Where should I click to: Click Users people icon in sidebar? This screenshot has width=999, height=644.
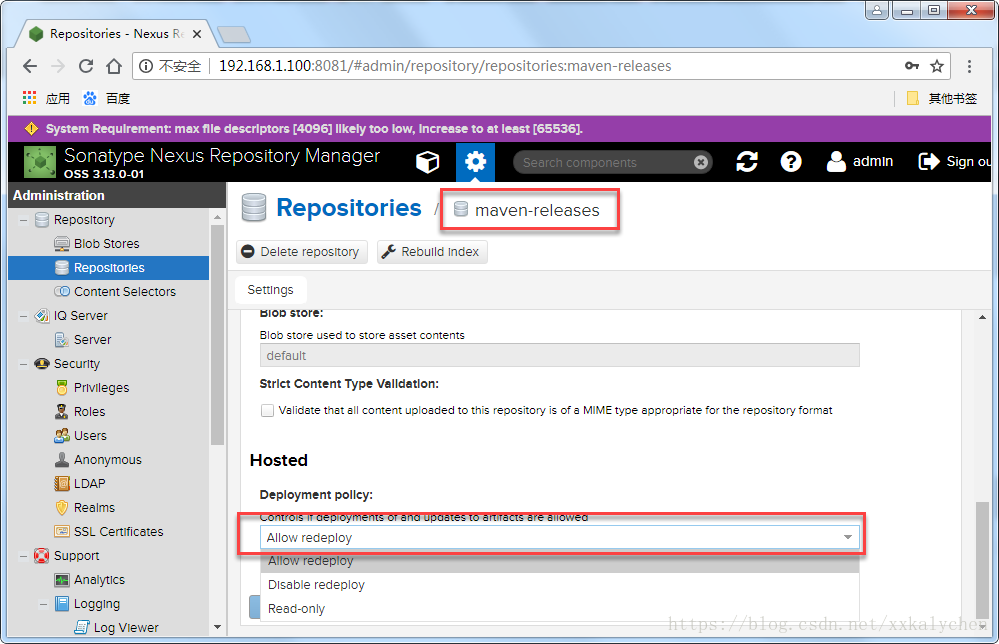(62, 436)
